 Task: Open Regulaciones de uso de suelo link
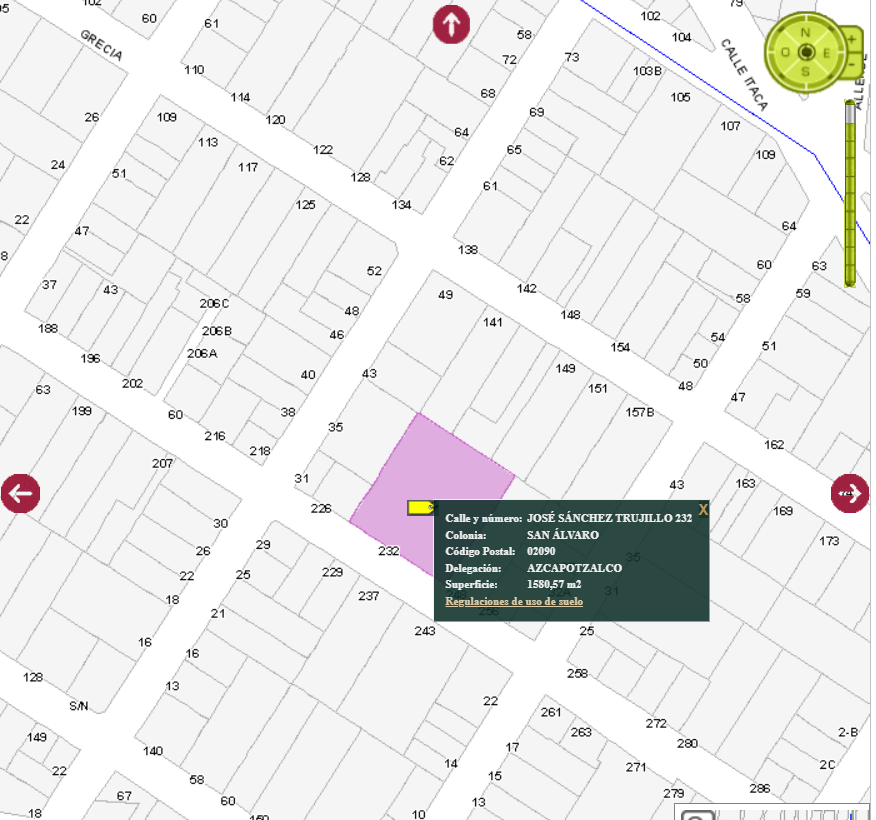tap(513, 601)
